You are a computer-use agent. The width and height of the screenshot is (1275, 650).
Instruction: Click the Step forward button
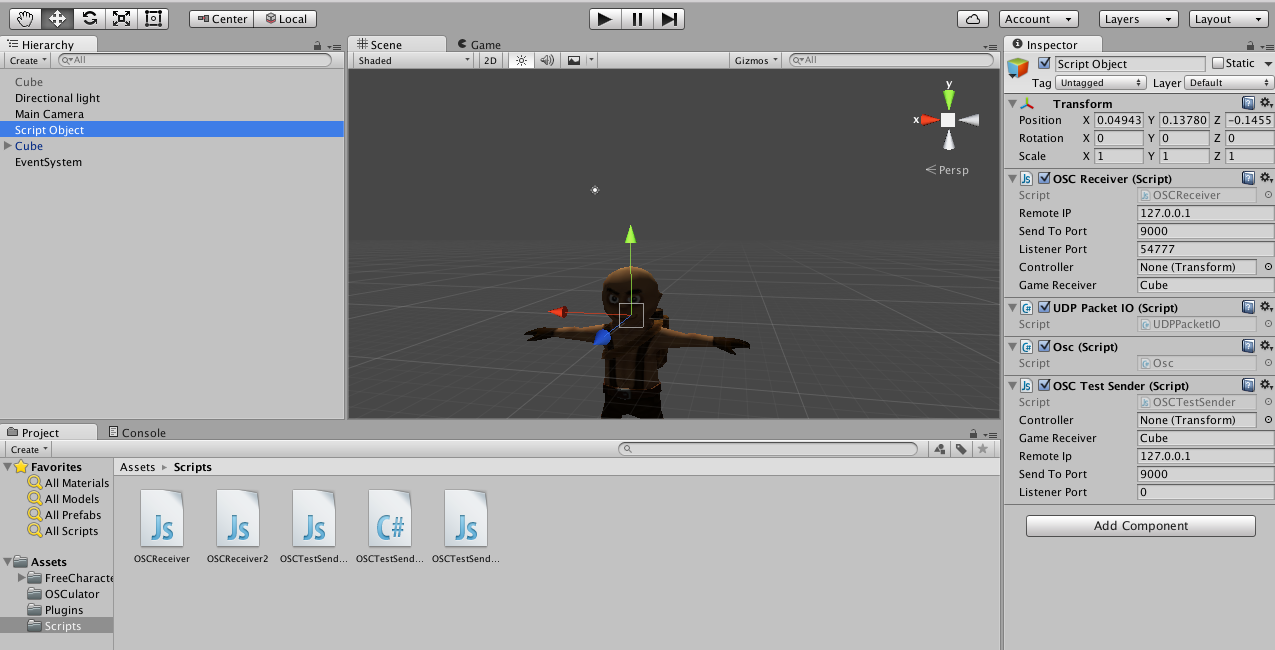[669, 18]
